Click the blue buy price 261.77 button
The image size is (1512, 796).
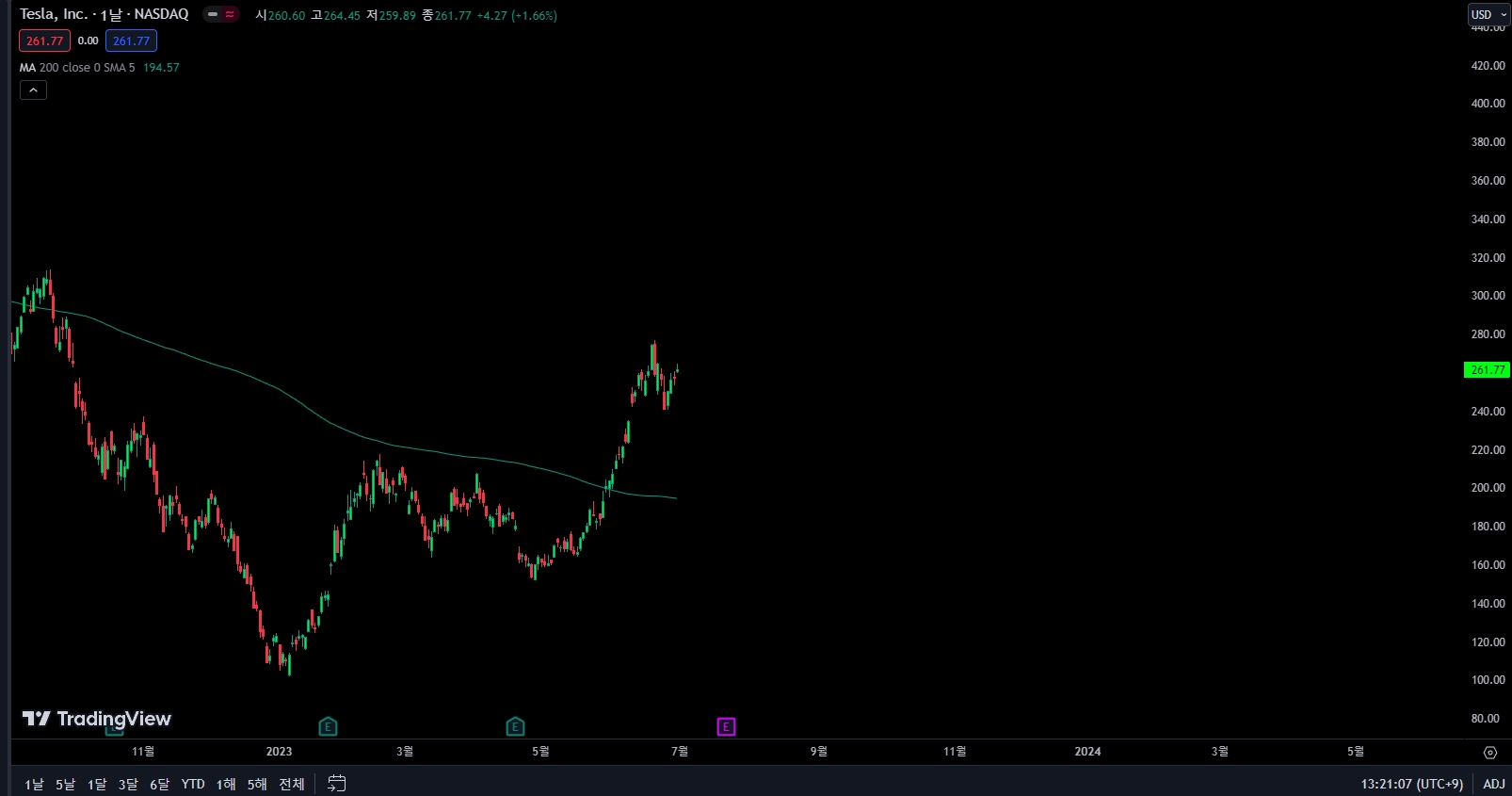pyautogui.click(x=131, y=41)
